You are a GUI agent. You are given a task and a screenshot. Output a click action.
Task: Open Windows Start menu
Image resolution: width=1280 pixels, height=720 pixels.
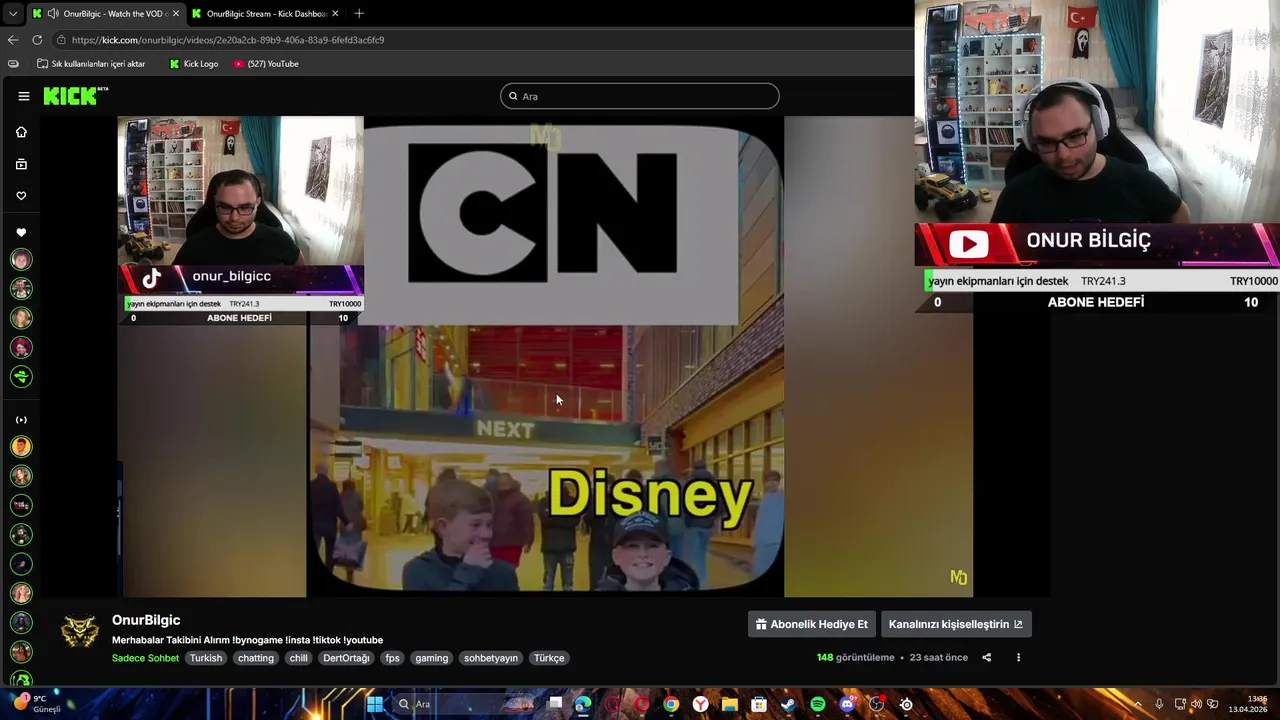pos(375,704)
